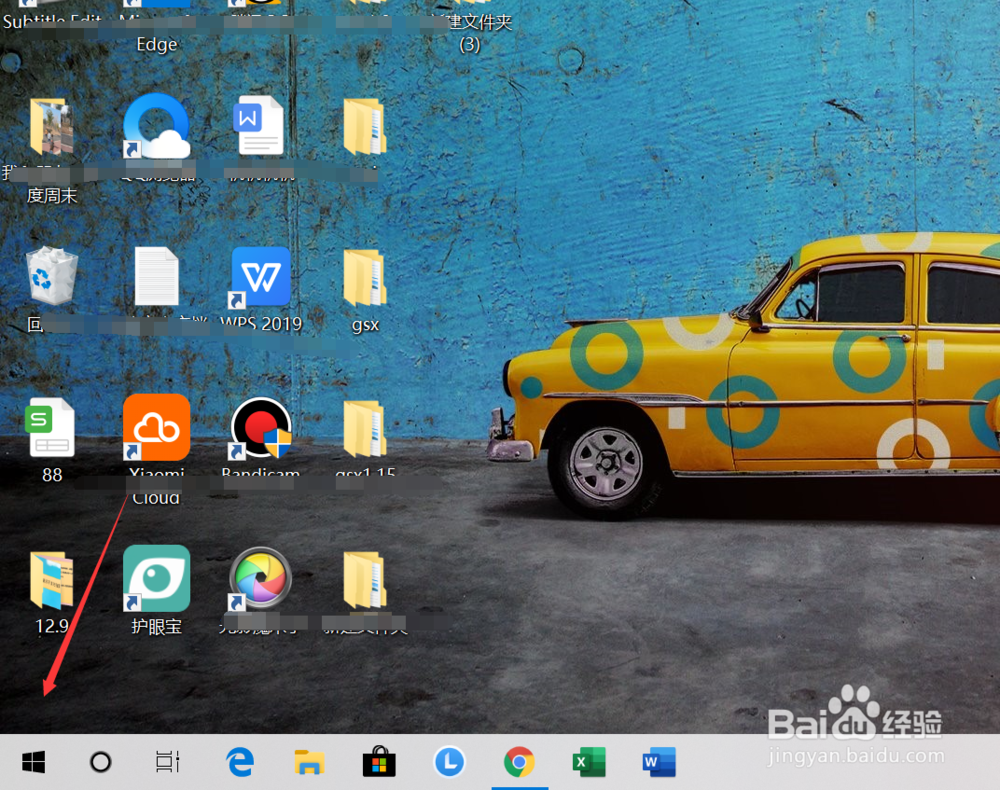Select the spreadsheet file named 88

tap(51, 427)
